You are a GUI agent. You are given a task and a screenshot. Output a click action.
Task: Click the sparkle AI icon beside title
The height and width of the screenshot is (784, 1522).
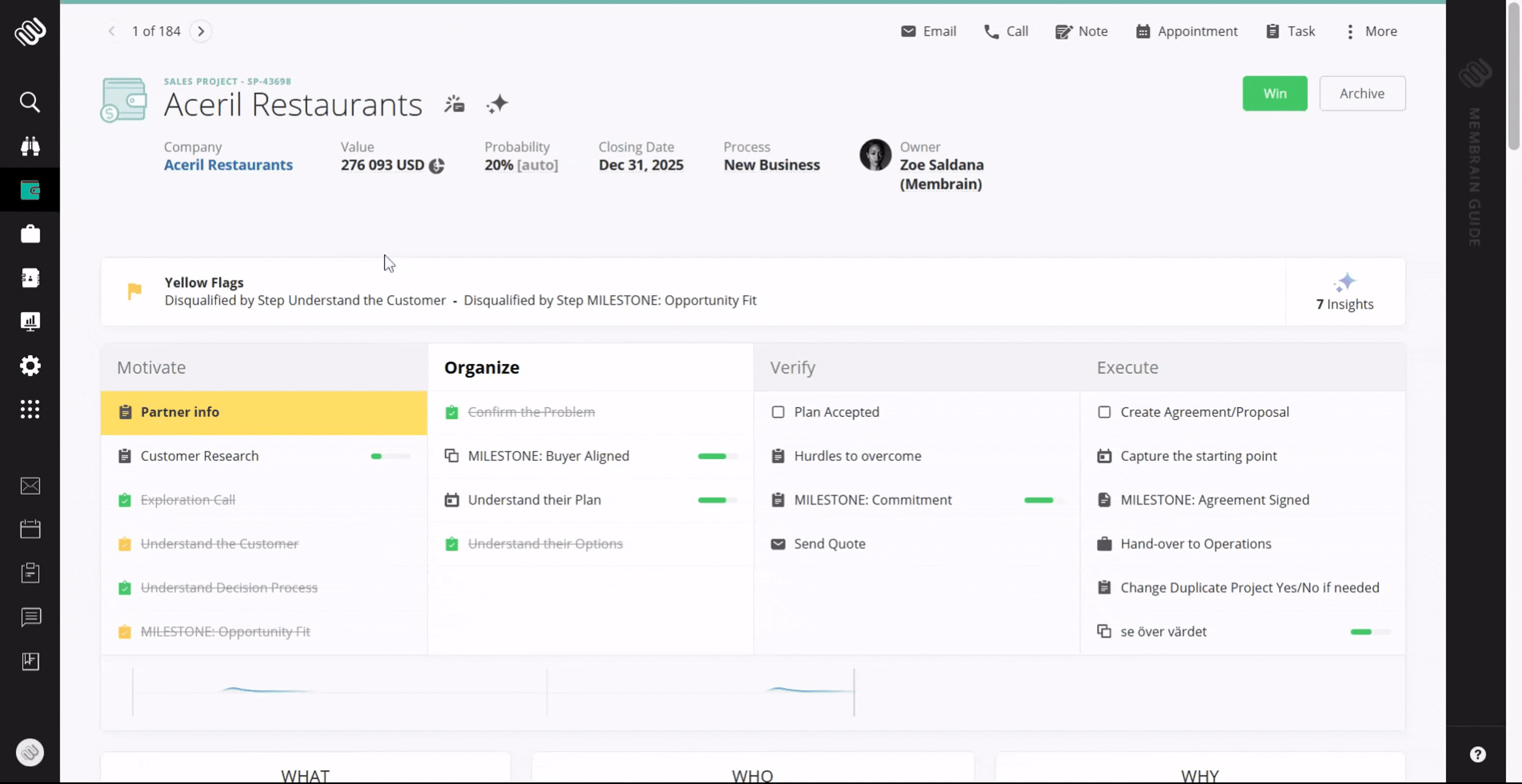[497, 104]
